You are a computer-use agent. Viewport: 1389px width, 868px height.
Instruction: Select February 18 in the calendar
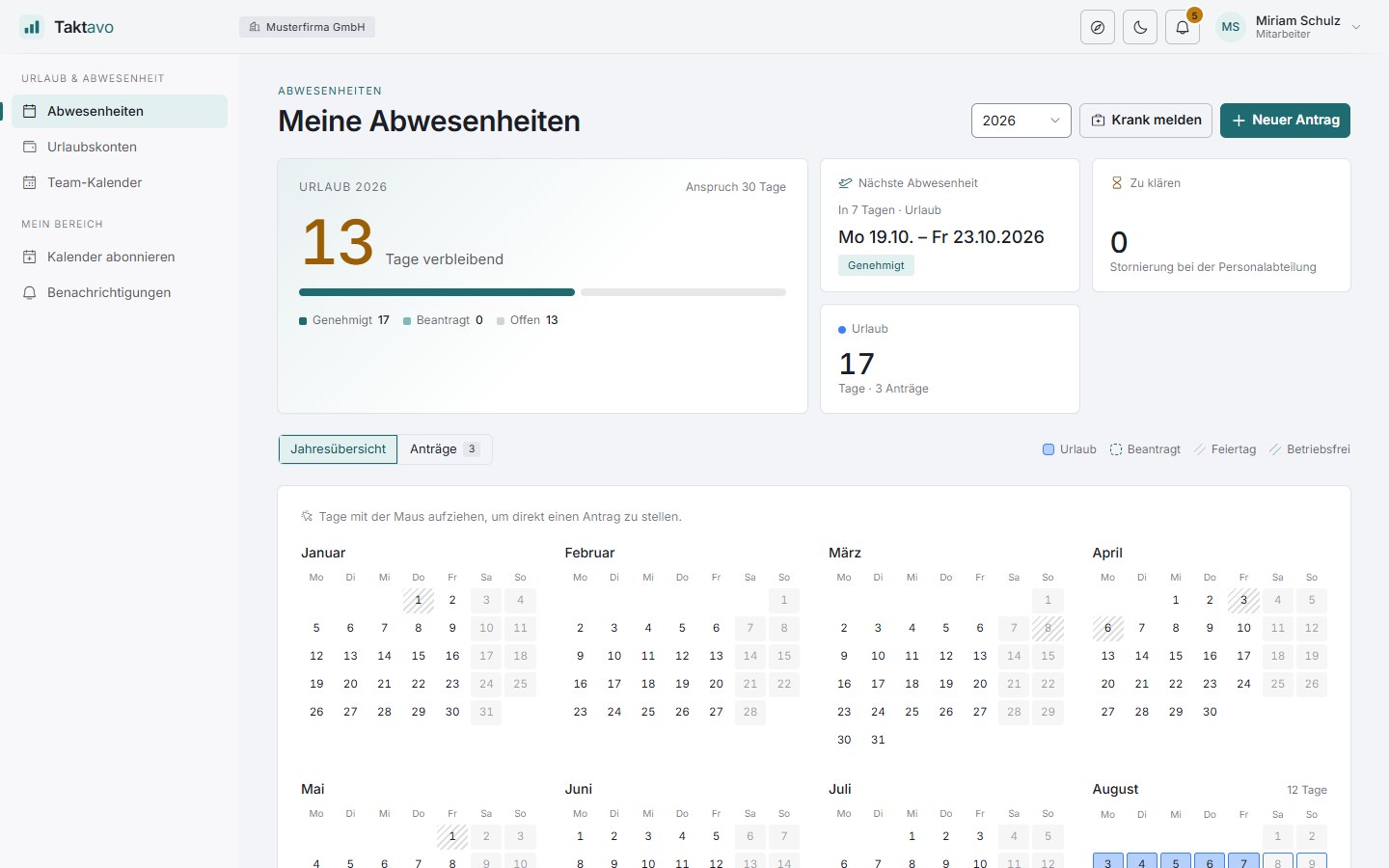(648, 684)
